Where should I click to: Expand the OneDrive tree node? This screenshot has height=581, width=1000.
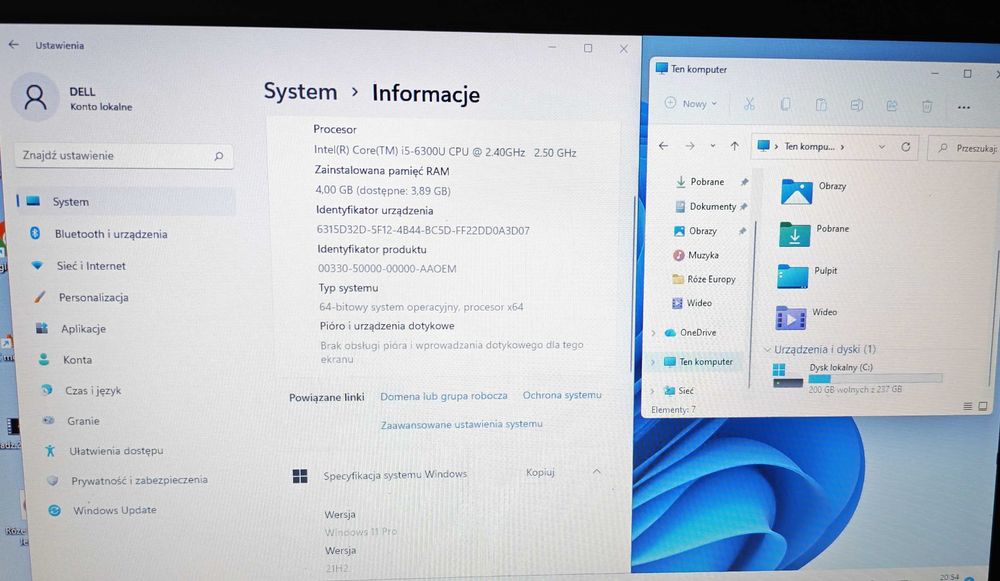coord(653,332)
